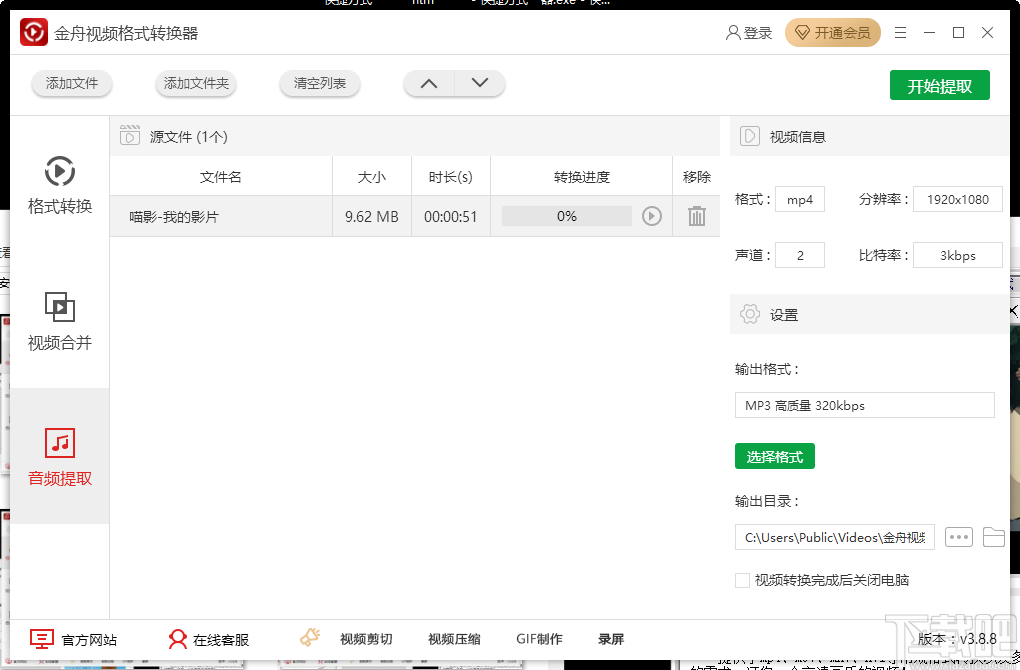The width and height of the screenshot is (1020, 670).
Task: Click the 0% conversion progress bar
Action: (x=568, y=215)
